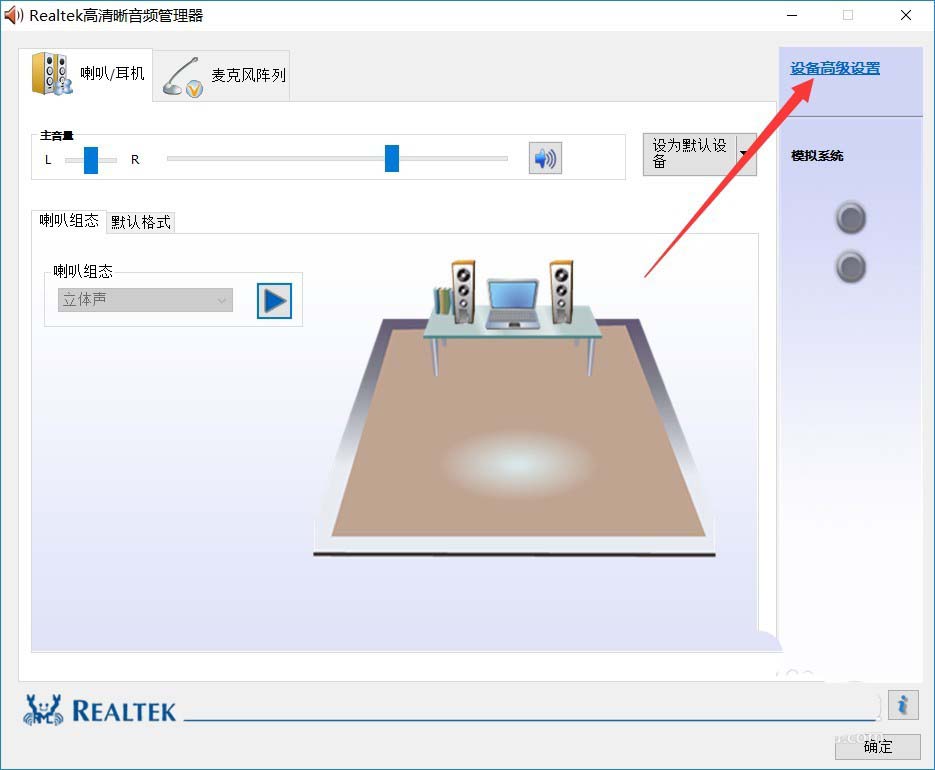Click the Realtek logo at the bottom left
This screenshot has height=770, width=935.
[x=100, y=708]
